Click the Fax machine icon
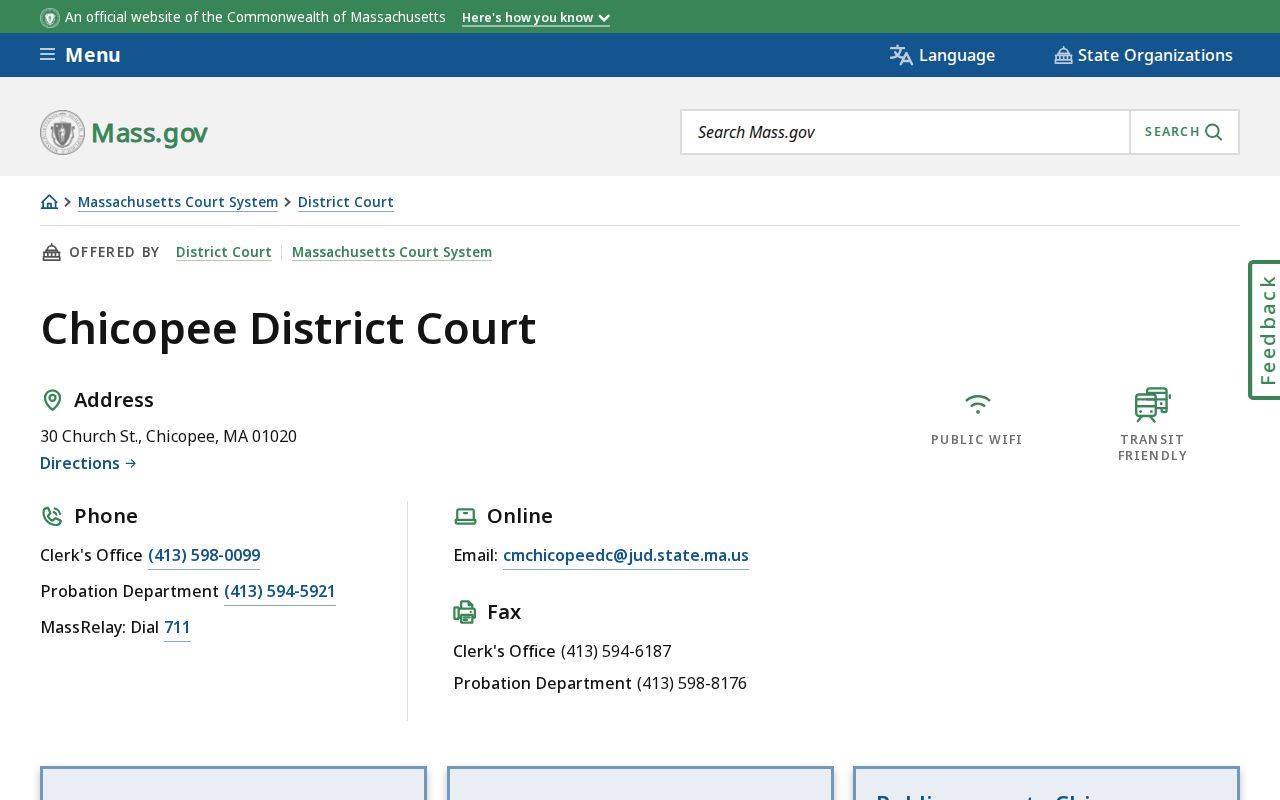The width and height of the screenshot is (1280, 800). coord(465,612)
